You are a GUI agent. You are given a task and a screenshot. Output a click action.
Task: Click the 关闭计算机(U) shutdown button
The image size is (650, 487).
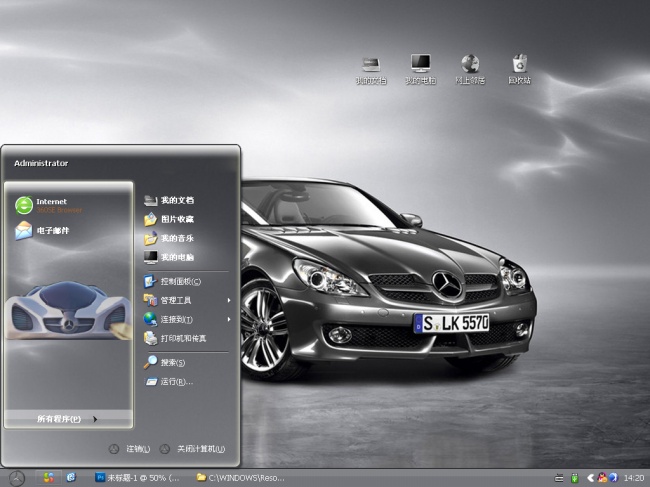click(x=192, y=449)
